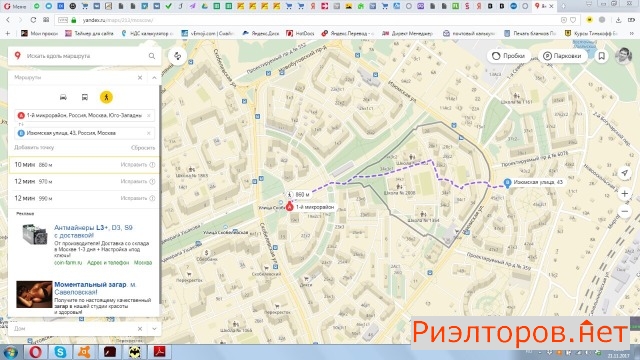Select the 12 мин 990 м route
This screenshot has height=360, width=640.
coord(84,198)
